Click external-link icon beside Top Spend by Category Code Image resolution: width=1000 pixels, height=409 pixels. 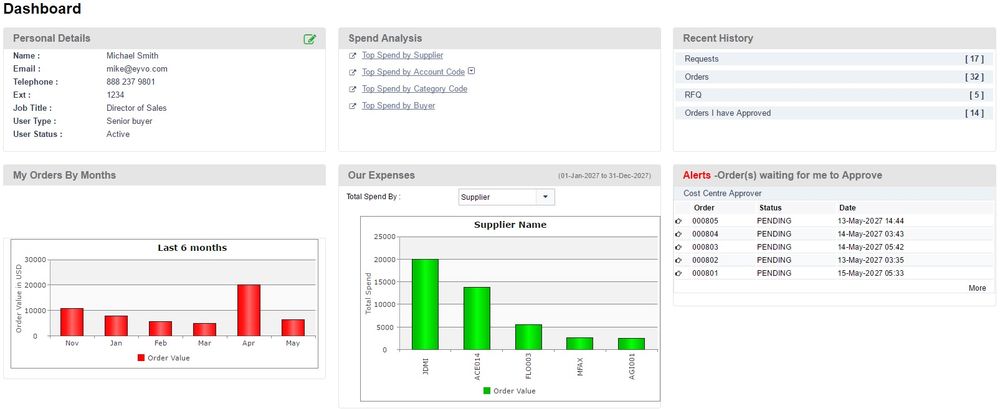[353, 90]
